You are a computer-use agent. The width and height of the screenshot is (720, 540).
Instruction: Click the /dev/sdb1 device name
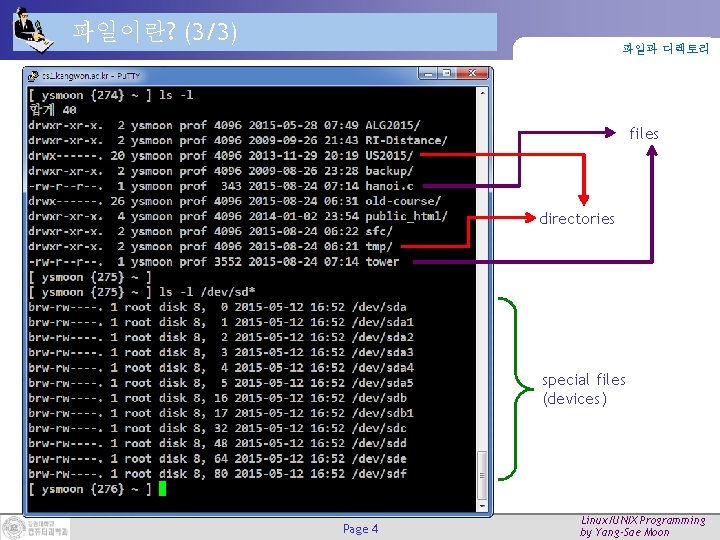[382, 413]
